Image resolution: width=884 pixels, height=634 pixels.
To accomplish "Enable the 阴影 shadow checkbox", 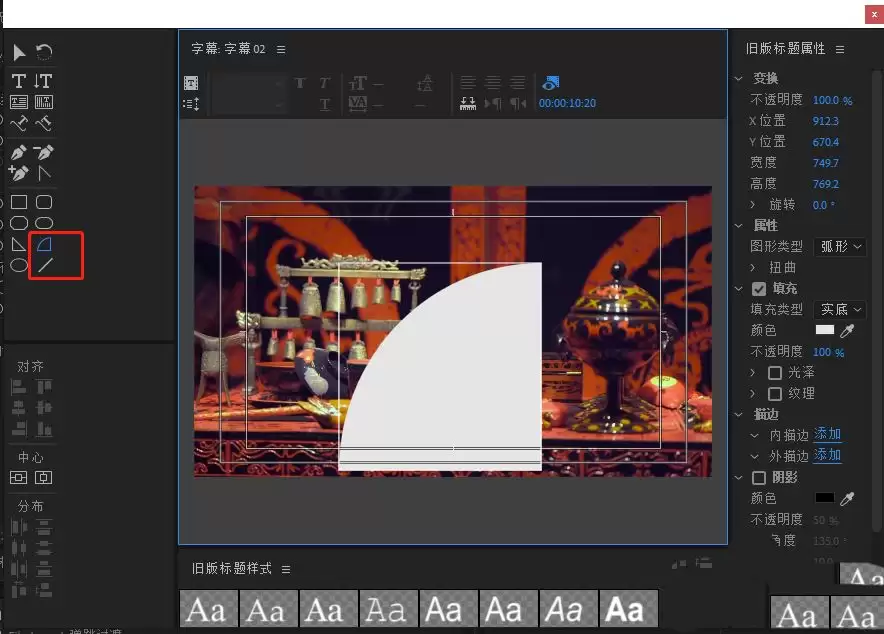I will [759, 478].
